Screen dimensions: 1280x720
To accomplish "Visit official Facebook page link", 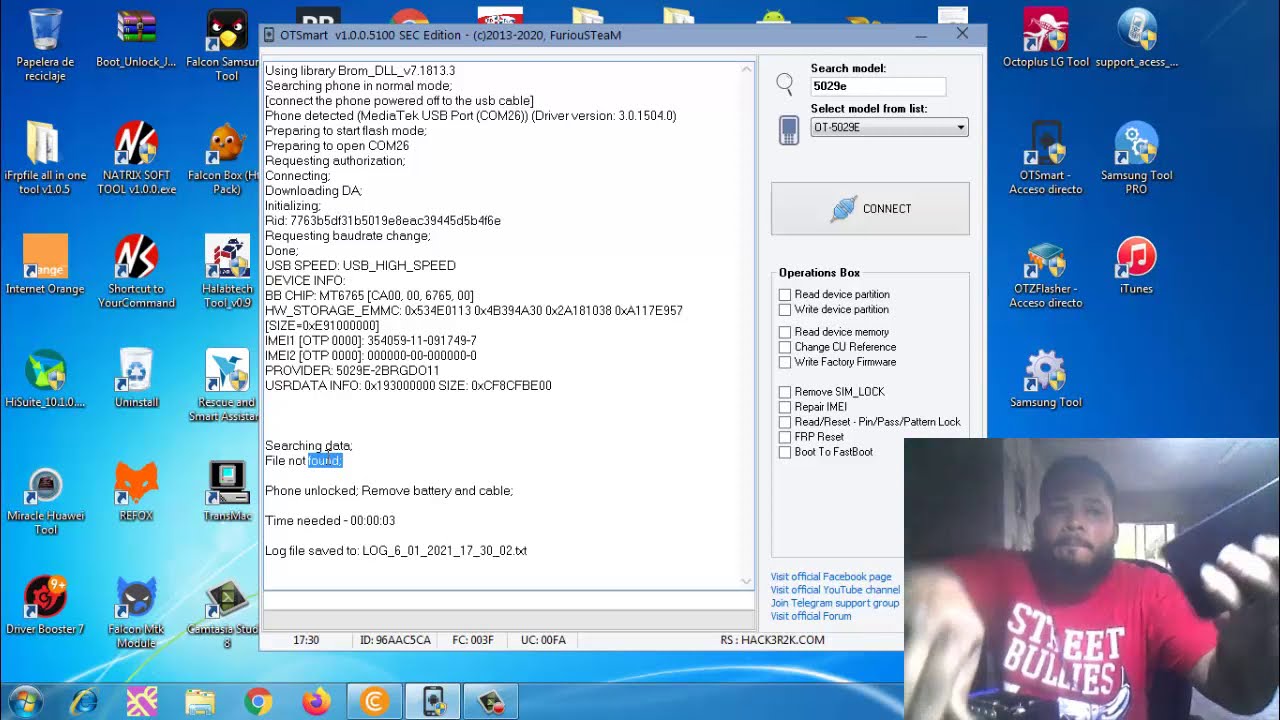I will 830,577.
